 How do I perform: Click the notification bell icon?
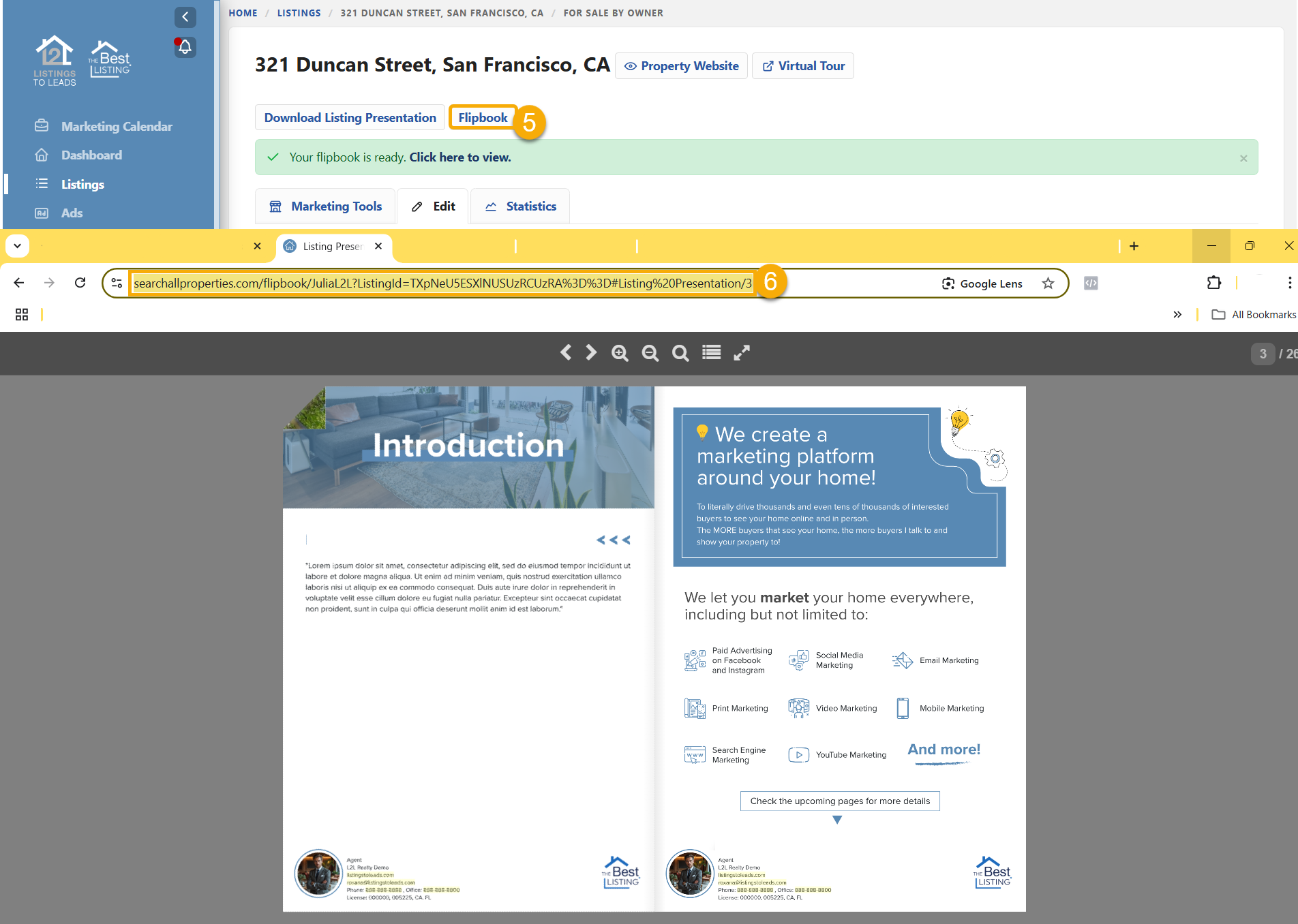click(x=185, y=47)
